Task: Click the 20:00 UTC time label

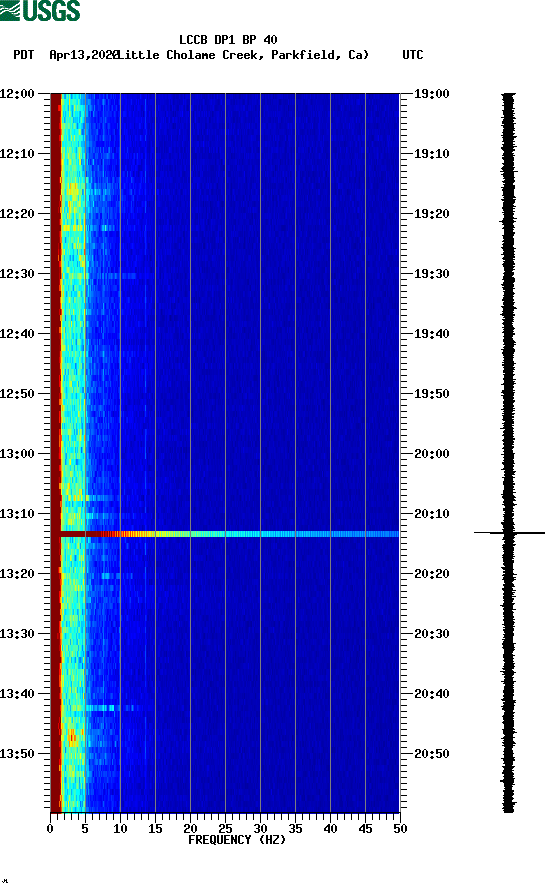Action: click(431, 454)
